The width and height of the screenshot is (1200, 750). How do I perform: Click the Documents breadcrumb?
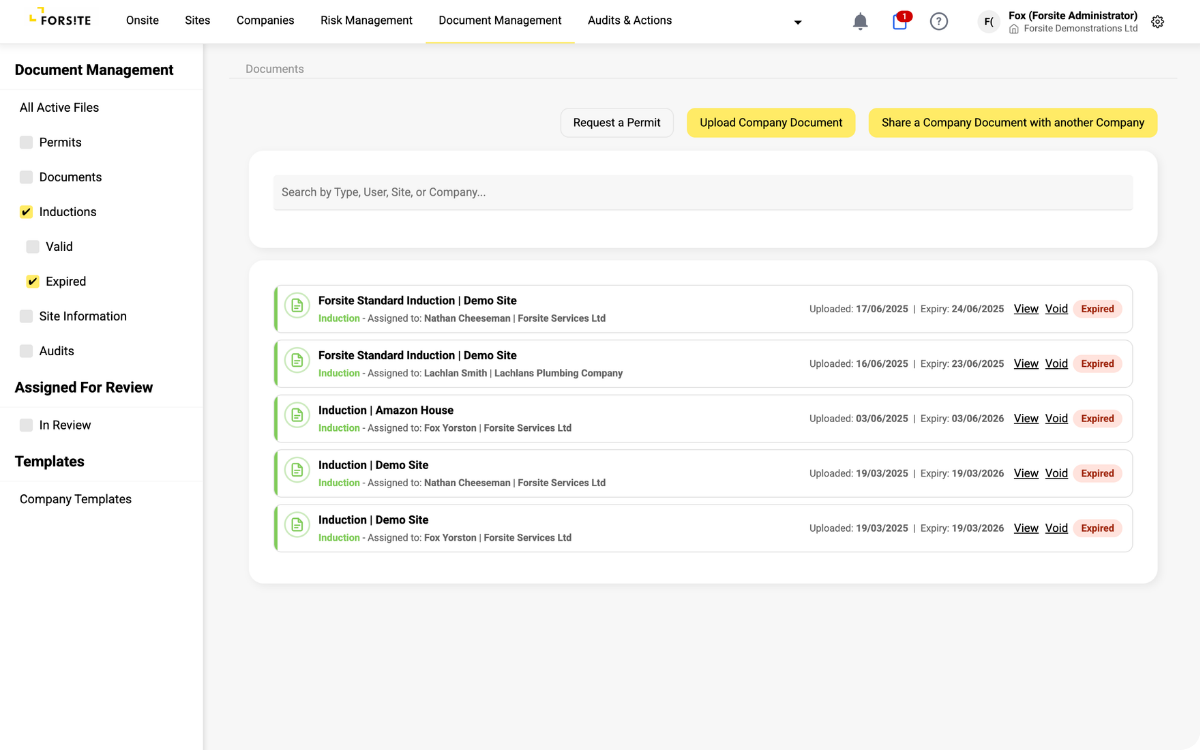275,69
